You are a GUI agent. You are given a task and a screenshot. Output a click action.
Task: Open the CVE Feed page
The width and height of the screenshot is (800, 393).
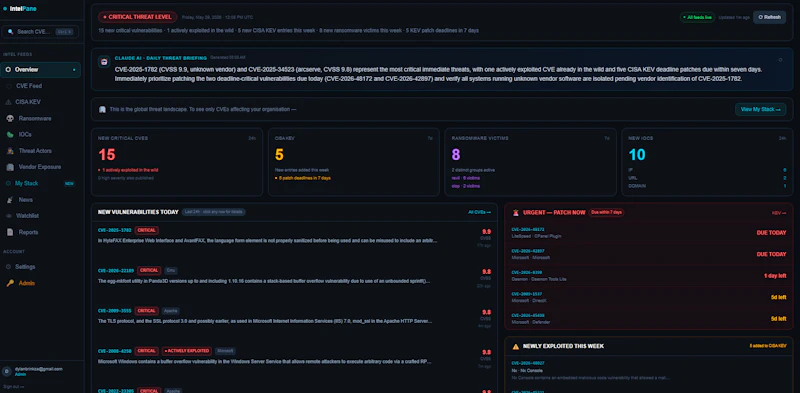coord(40,86)
